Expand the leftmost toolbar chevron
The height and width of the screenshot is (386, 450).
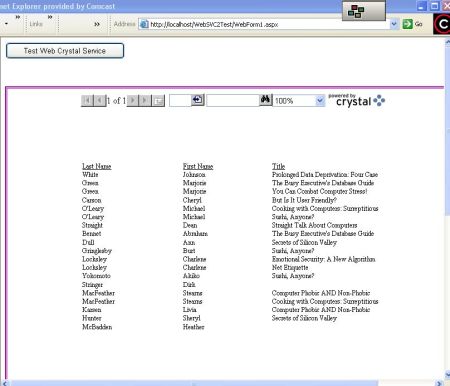18,17
